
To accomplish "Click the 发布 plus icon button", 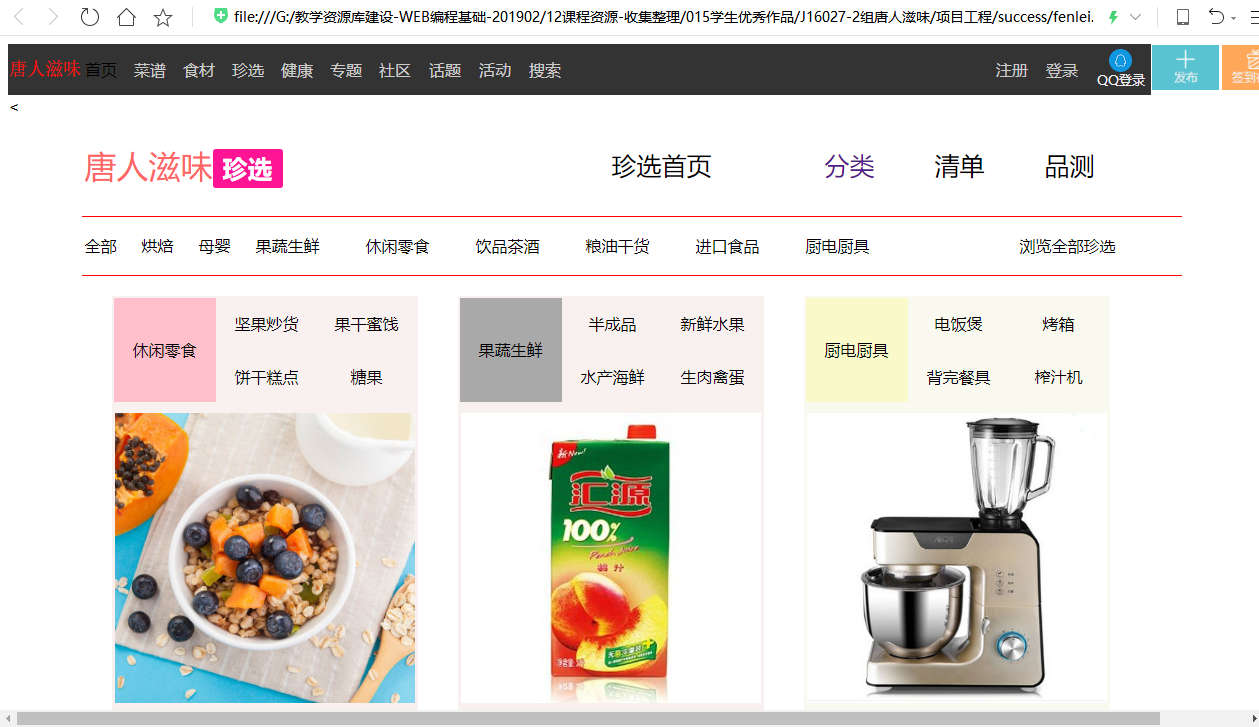I will (1185, 67).
